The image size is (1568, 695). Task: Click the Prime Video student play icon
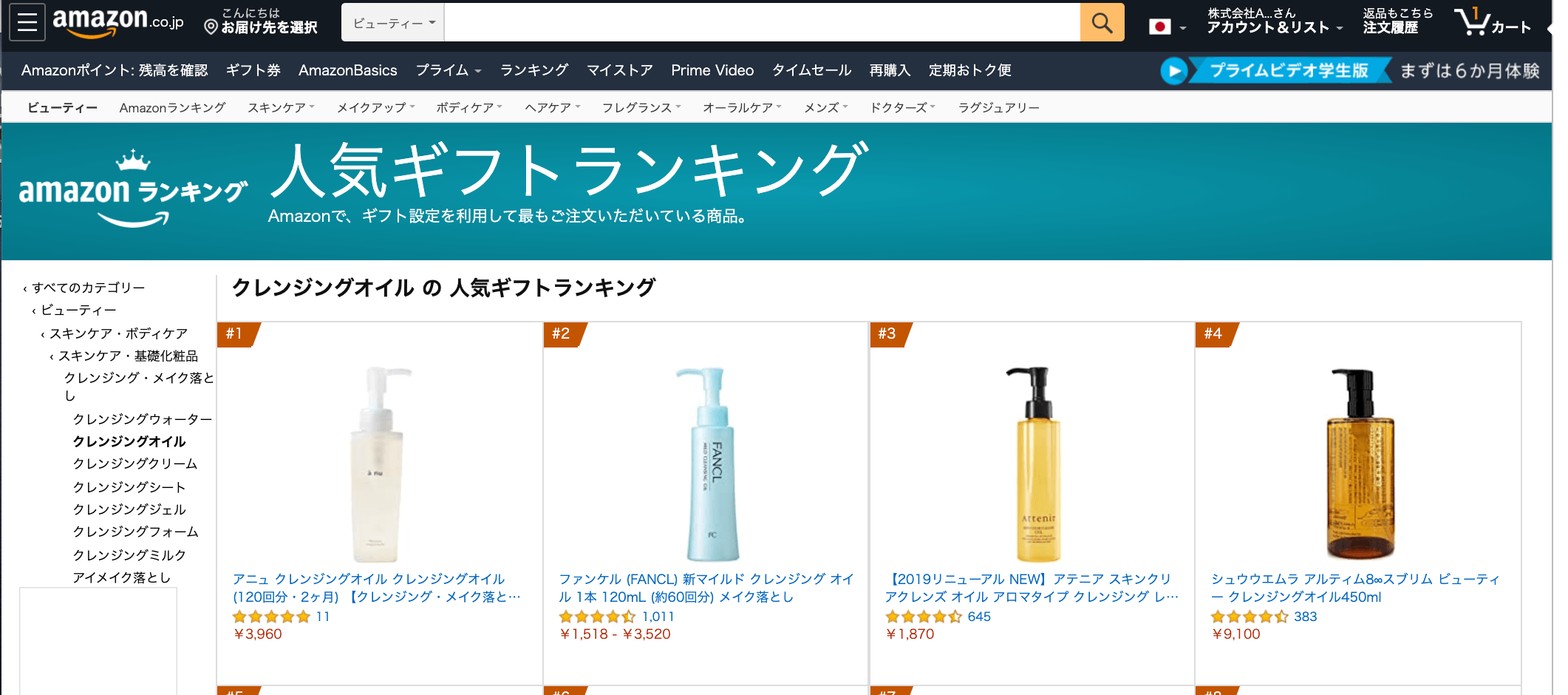tap(1173, 71)
